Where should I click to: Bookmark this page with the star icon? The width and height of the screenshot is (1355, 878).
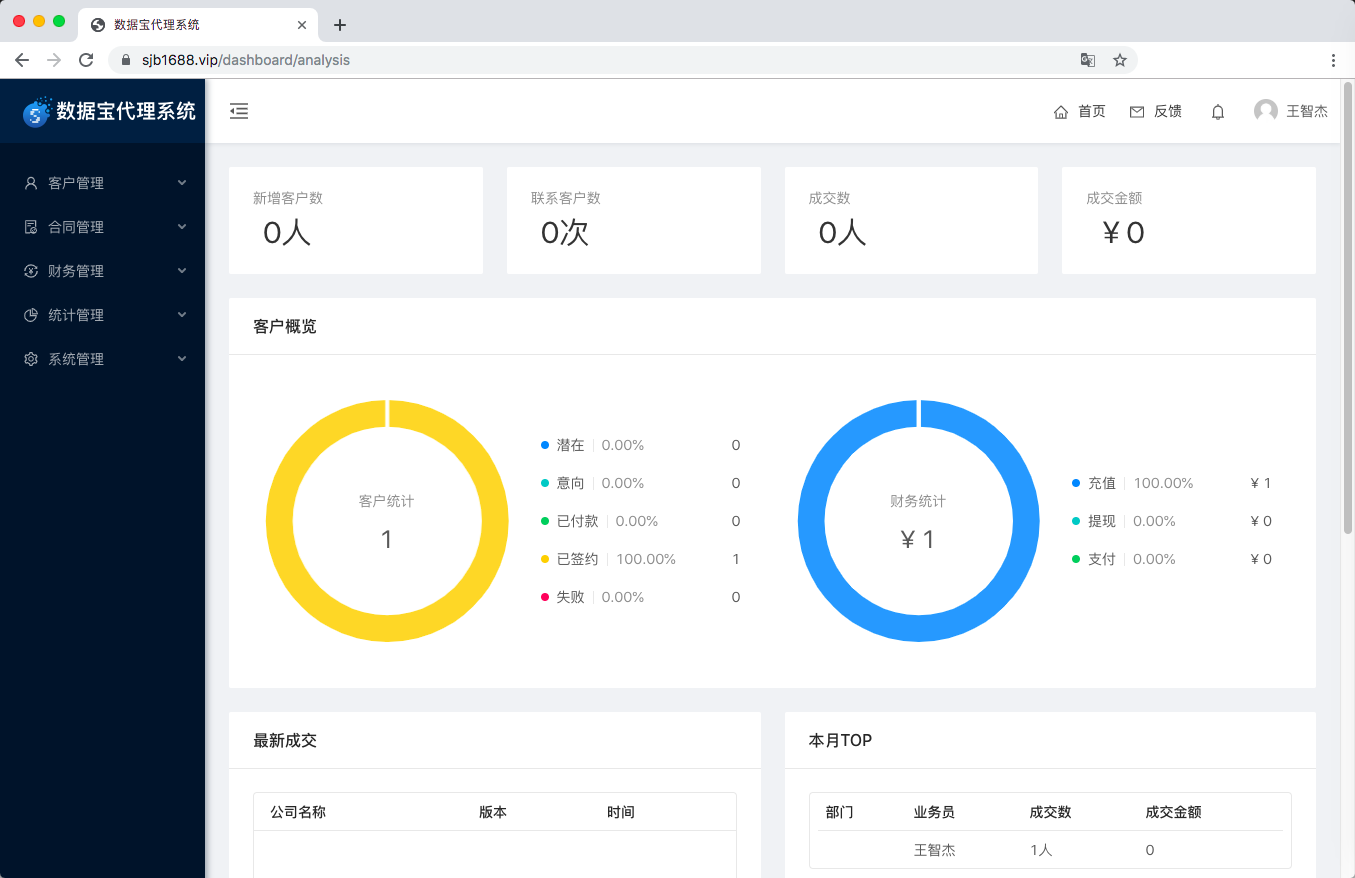point(1120,60)
